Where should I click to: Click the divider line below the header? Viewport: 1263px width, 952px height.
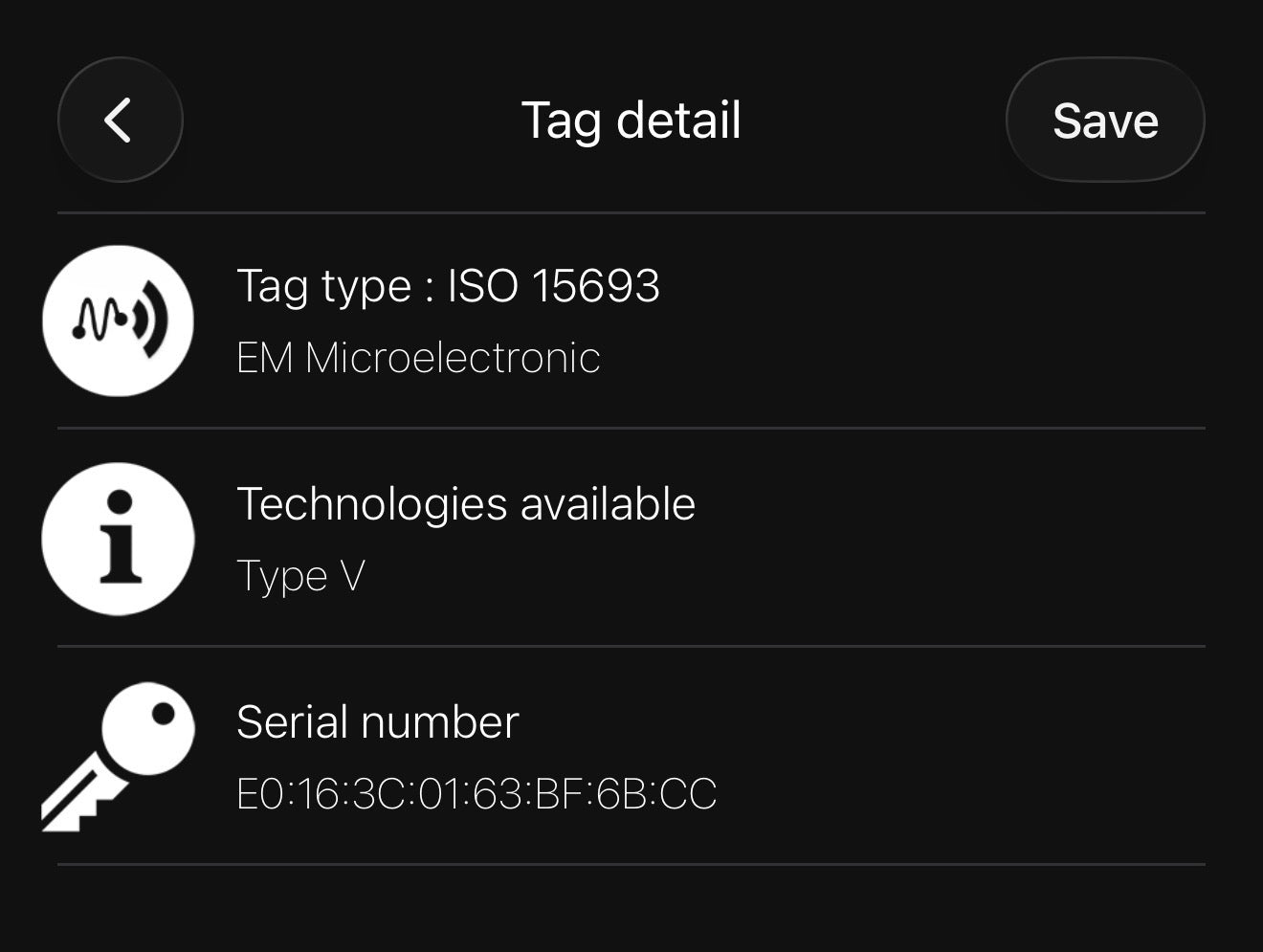pos(631,212)
